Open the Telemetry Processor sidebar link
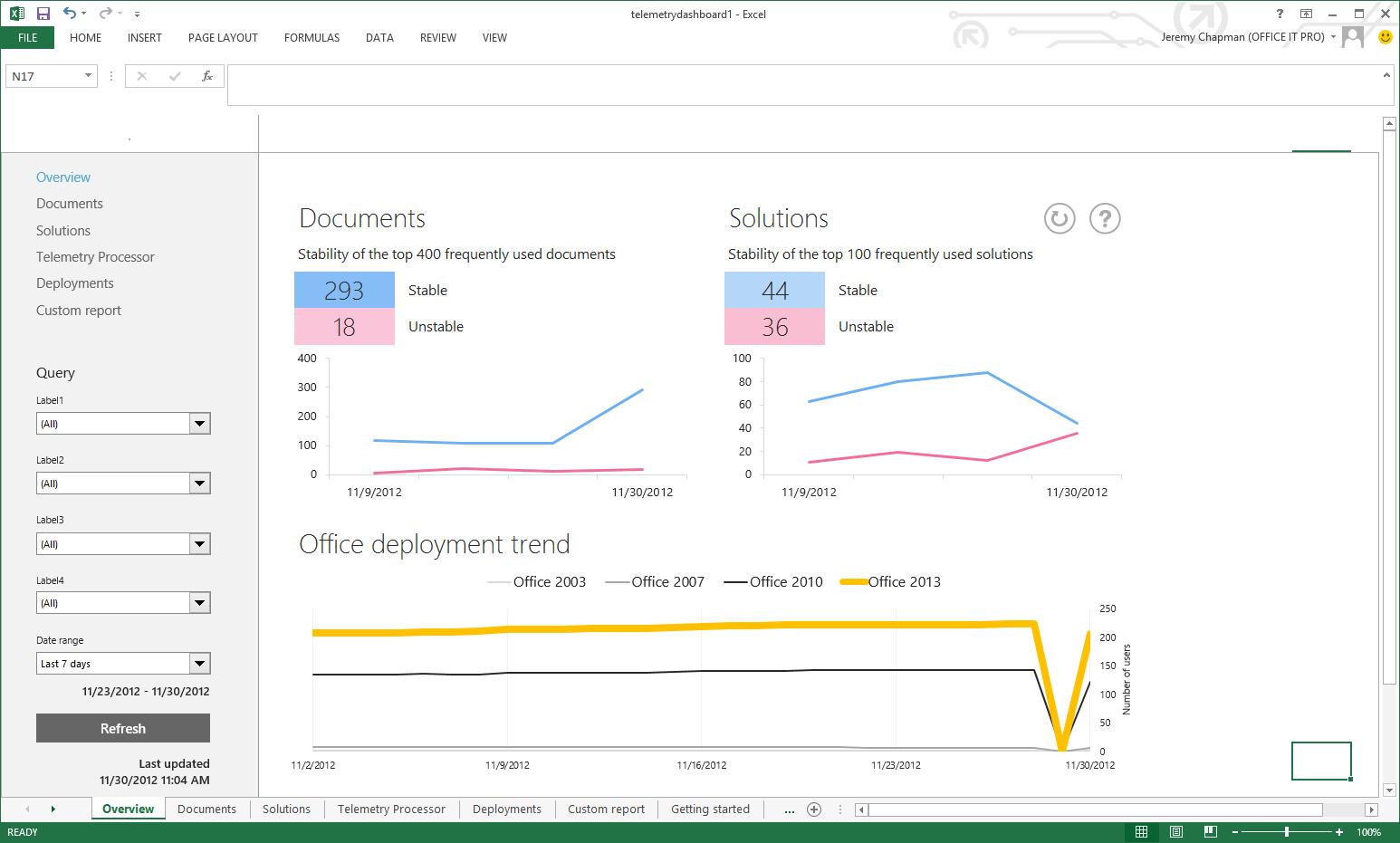 click(95, 257)
